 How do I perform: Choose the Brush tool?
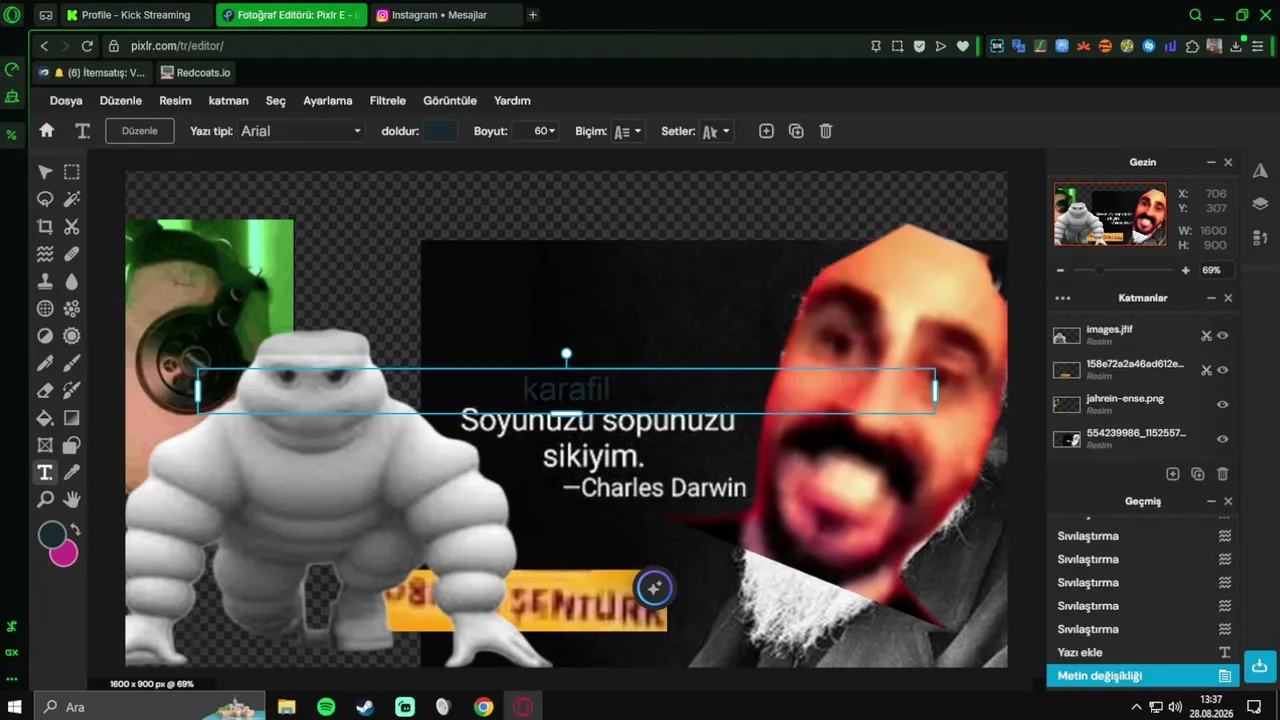click(x=72, y=363)
